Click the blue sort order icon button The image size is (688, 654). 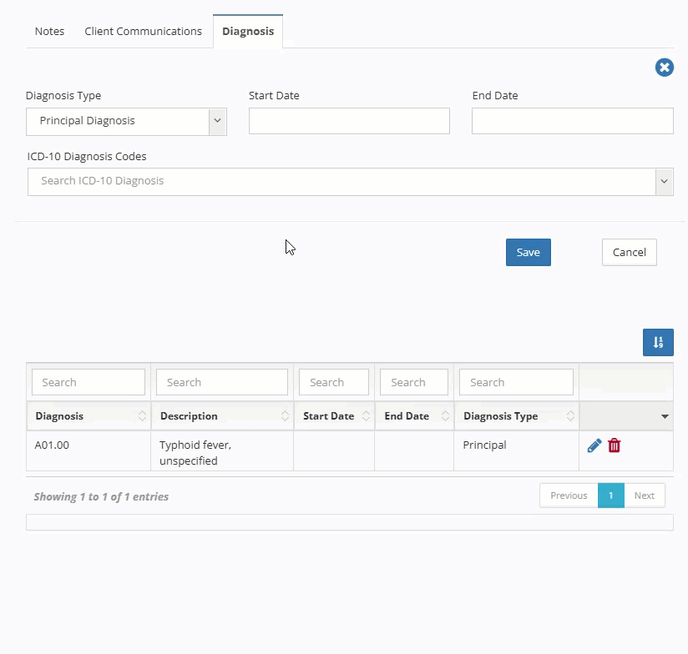tap(658, 342)
